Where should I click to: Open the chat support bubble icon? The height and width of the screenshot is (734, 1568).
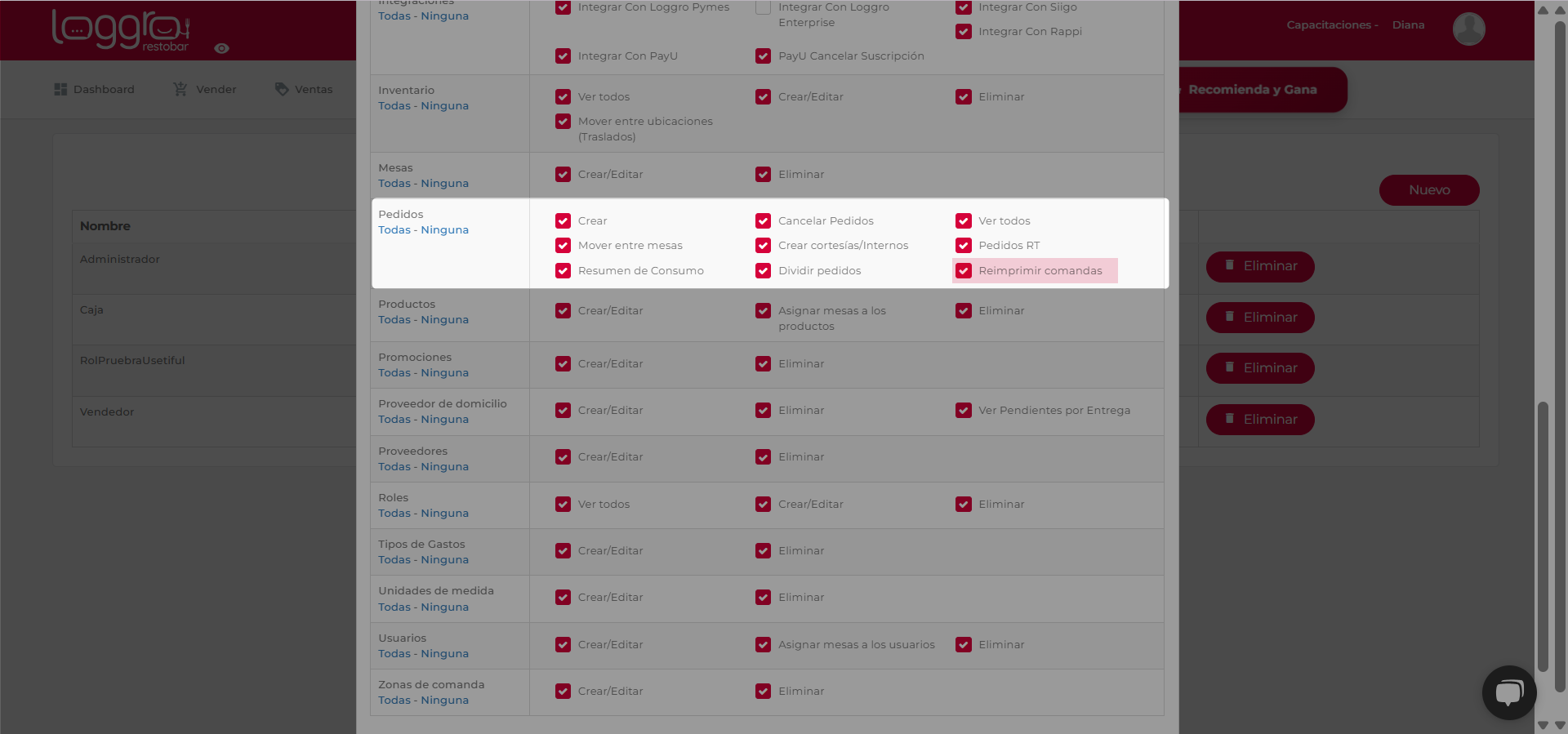(x=1509, y=692)
